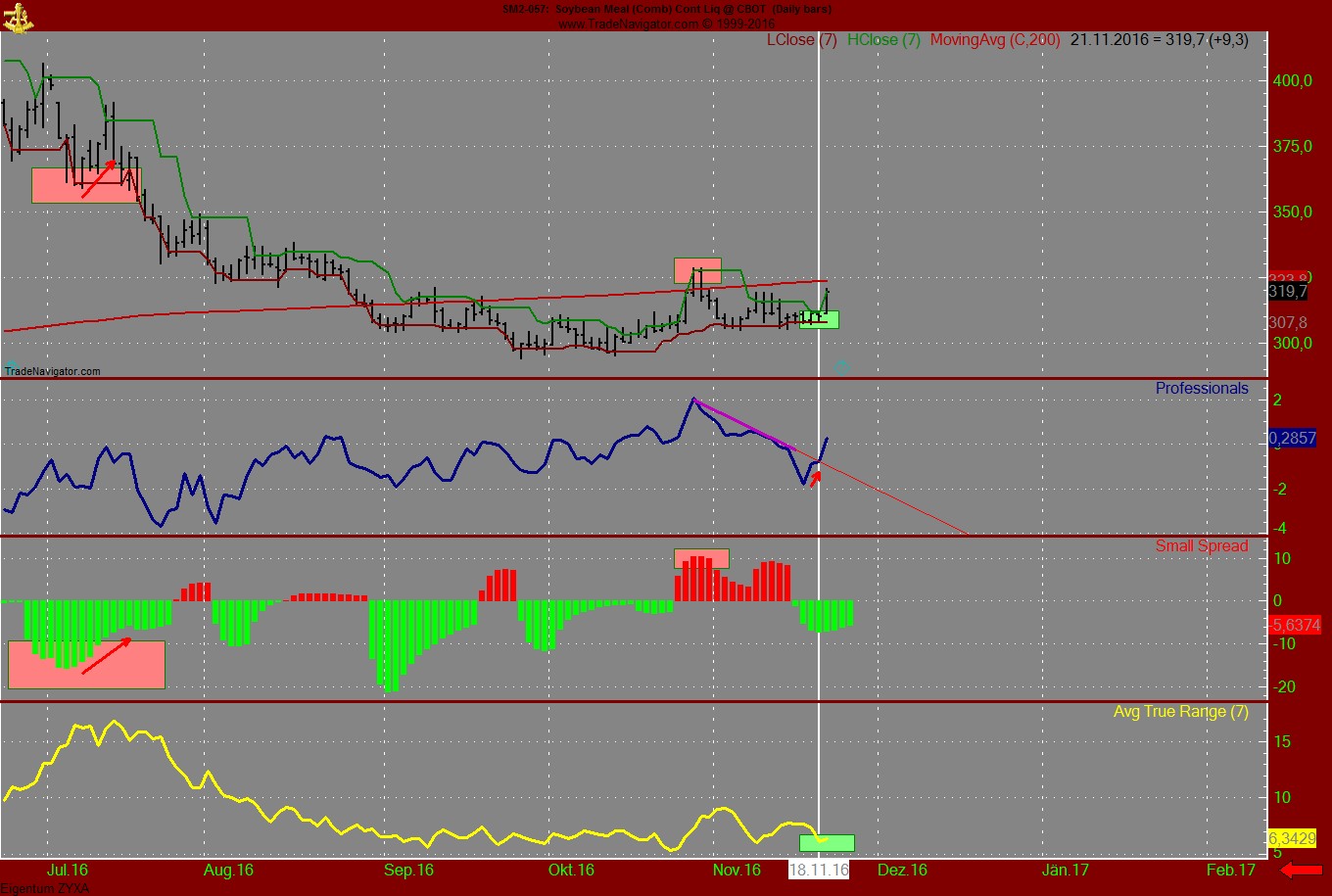Expand the Small Spread panel header

click(1204, 545)
